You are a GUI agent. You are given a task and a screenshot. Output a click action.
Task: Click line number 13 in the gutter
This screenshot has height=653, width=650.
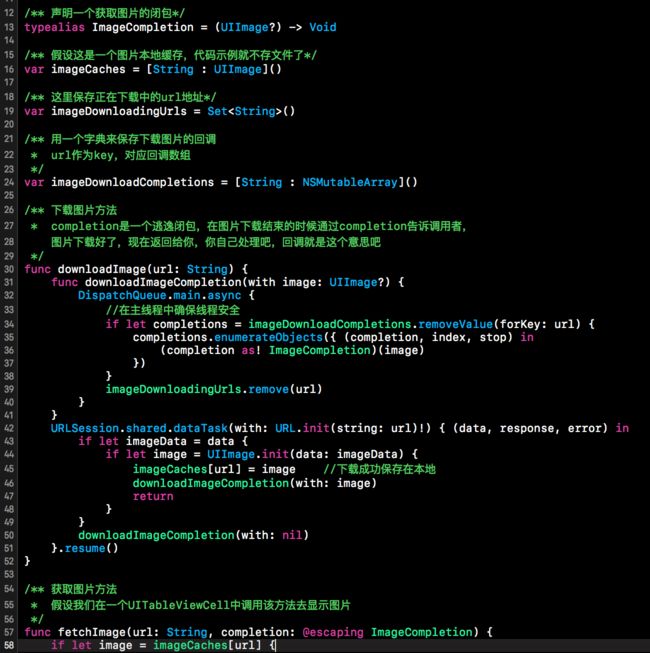pos(9,27)
